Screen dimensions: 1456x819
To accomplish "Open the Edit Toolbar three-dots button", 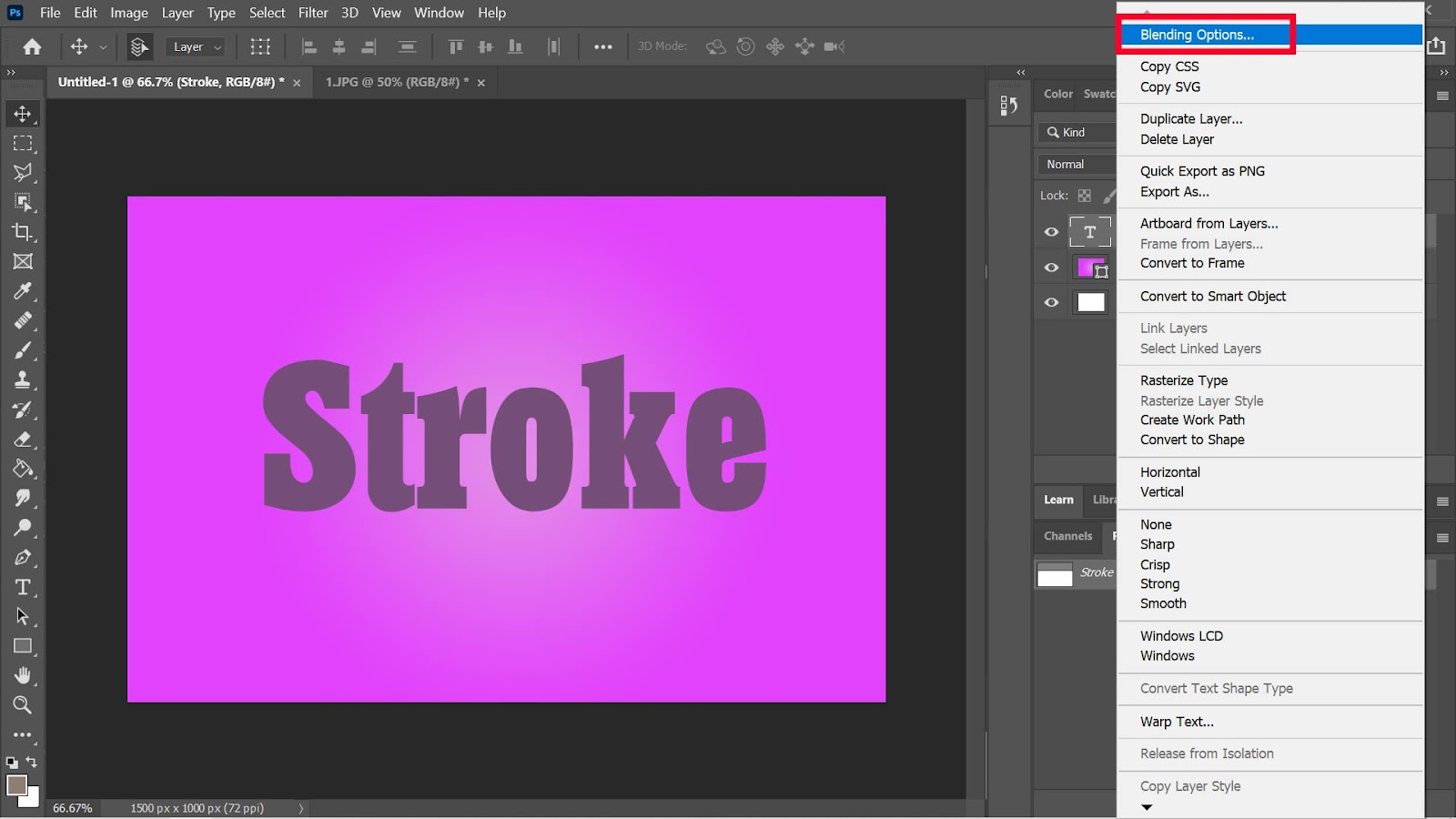I will click(23, 734).
